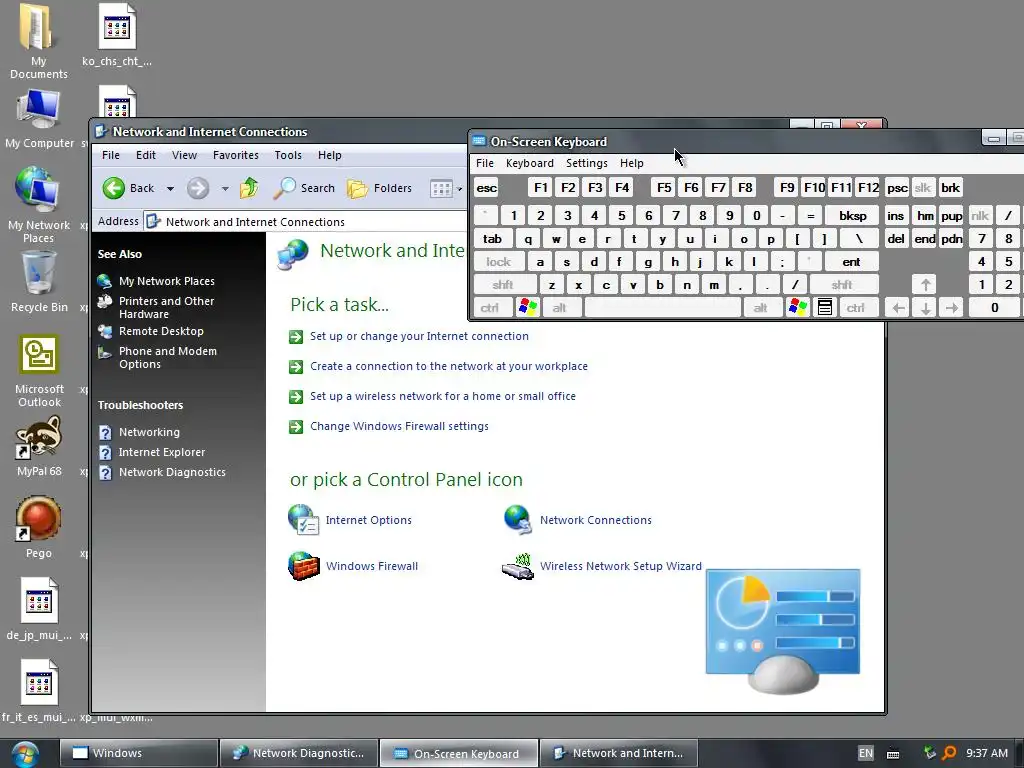Viewport: 1024px width, 768px height.
Task: Click the ent key on keyboard
Action: pyautogui.click(x=851, y=262)
